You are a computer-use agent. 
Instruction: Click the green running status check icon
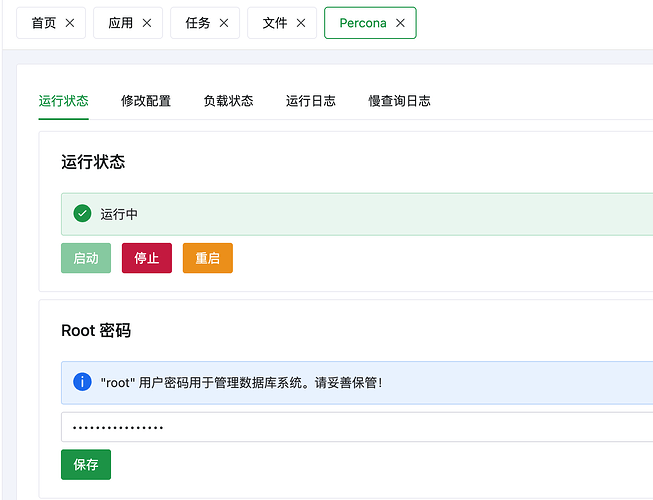(83, 213)
